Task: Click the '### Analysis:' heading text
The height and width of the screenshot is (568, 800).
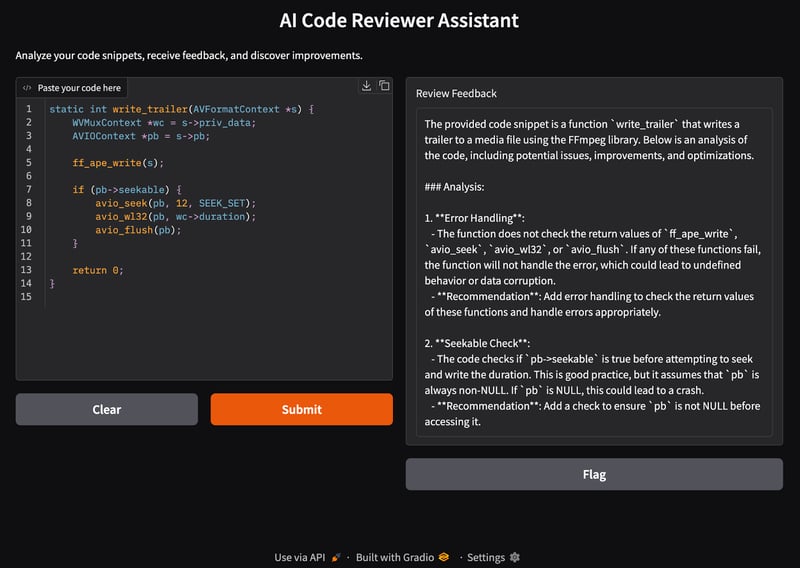Action: click(x=454, y=187)
